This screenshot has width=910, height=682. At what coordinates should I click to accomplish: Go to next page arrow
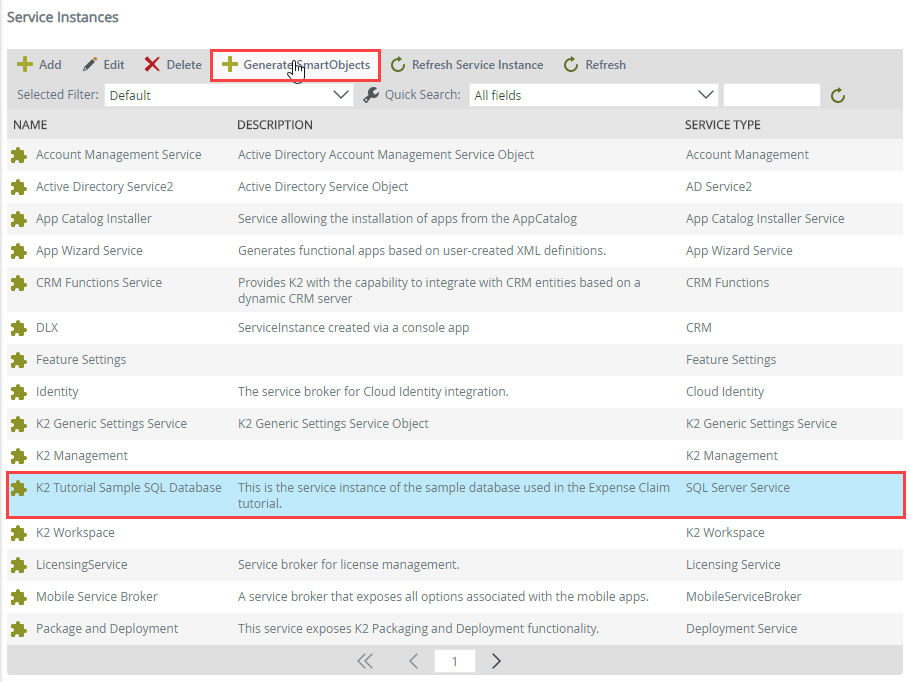click(x=496, y=661)
